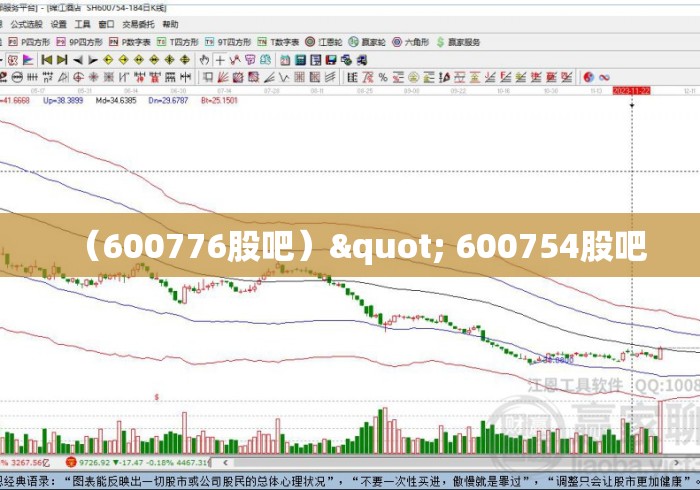700x490 pixels.
Task: Open the 工具 menu
Action: click(82, 24)
